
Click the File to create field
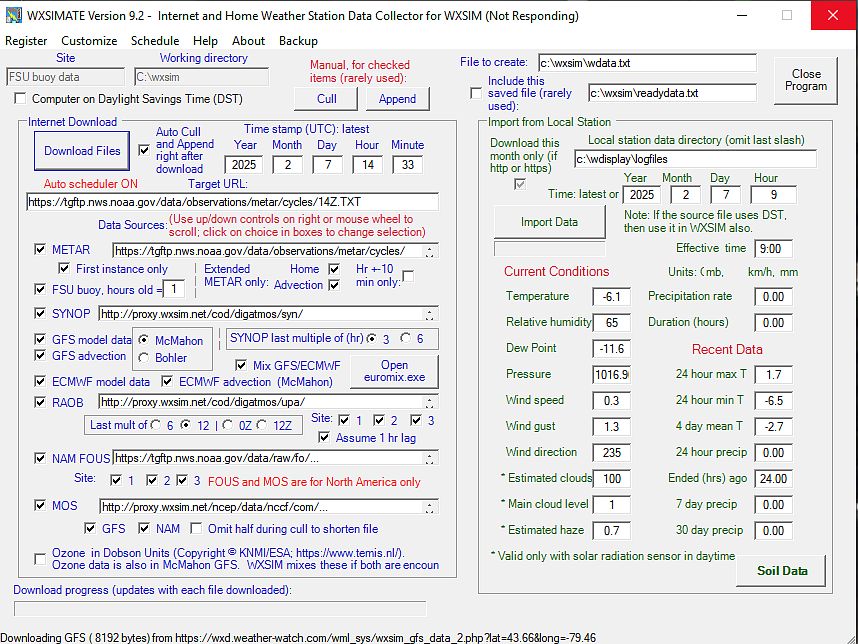click(647, 63)
